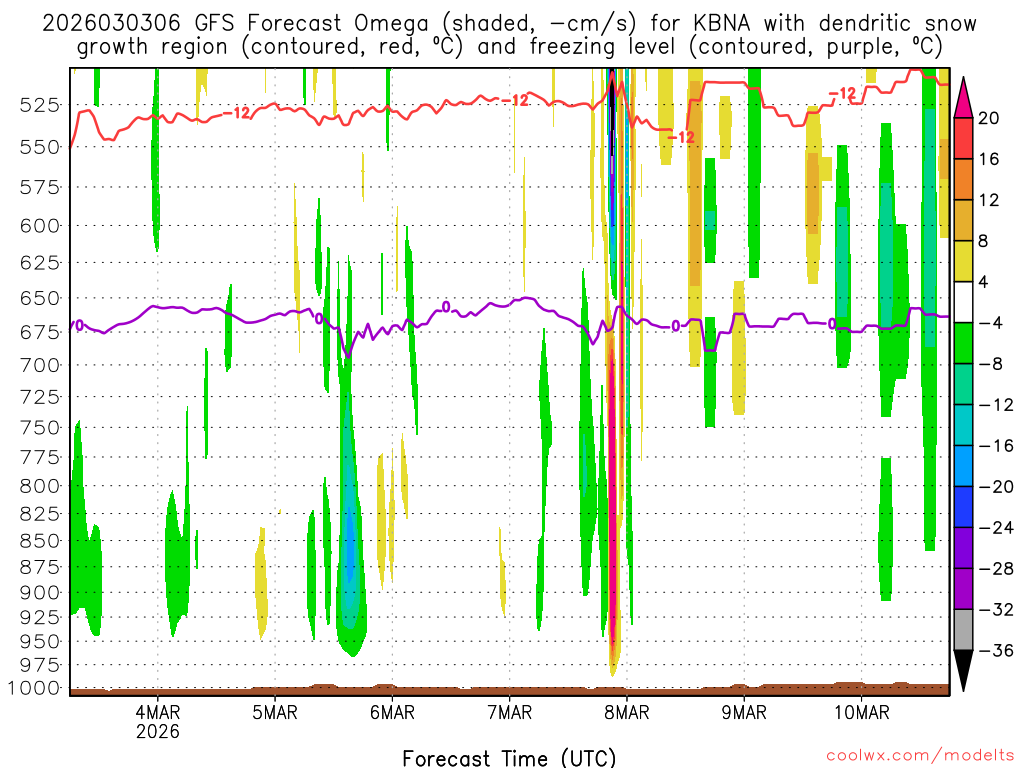Click the strong blue omega core near 850 before 6MAR

(351, 545)
